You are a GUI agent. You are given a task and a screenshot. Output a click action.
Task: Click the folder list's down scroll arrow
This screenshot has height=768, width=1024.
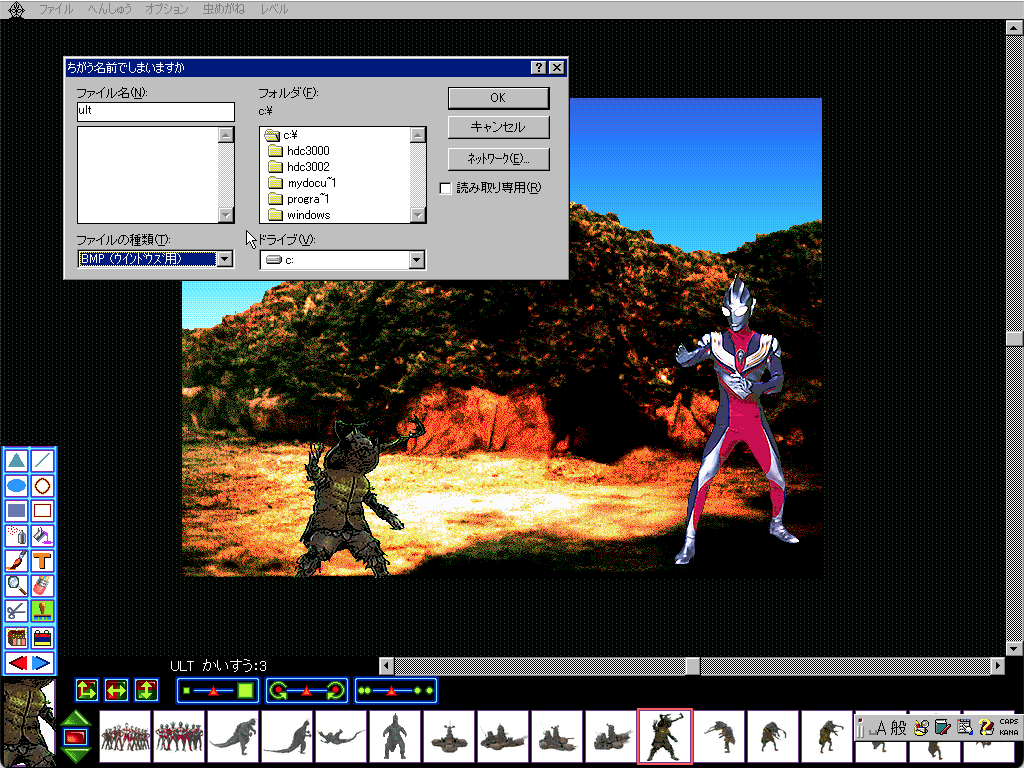[418, 214]
